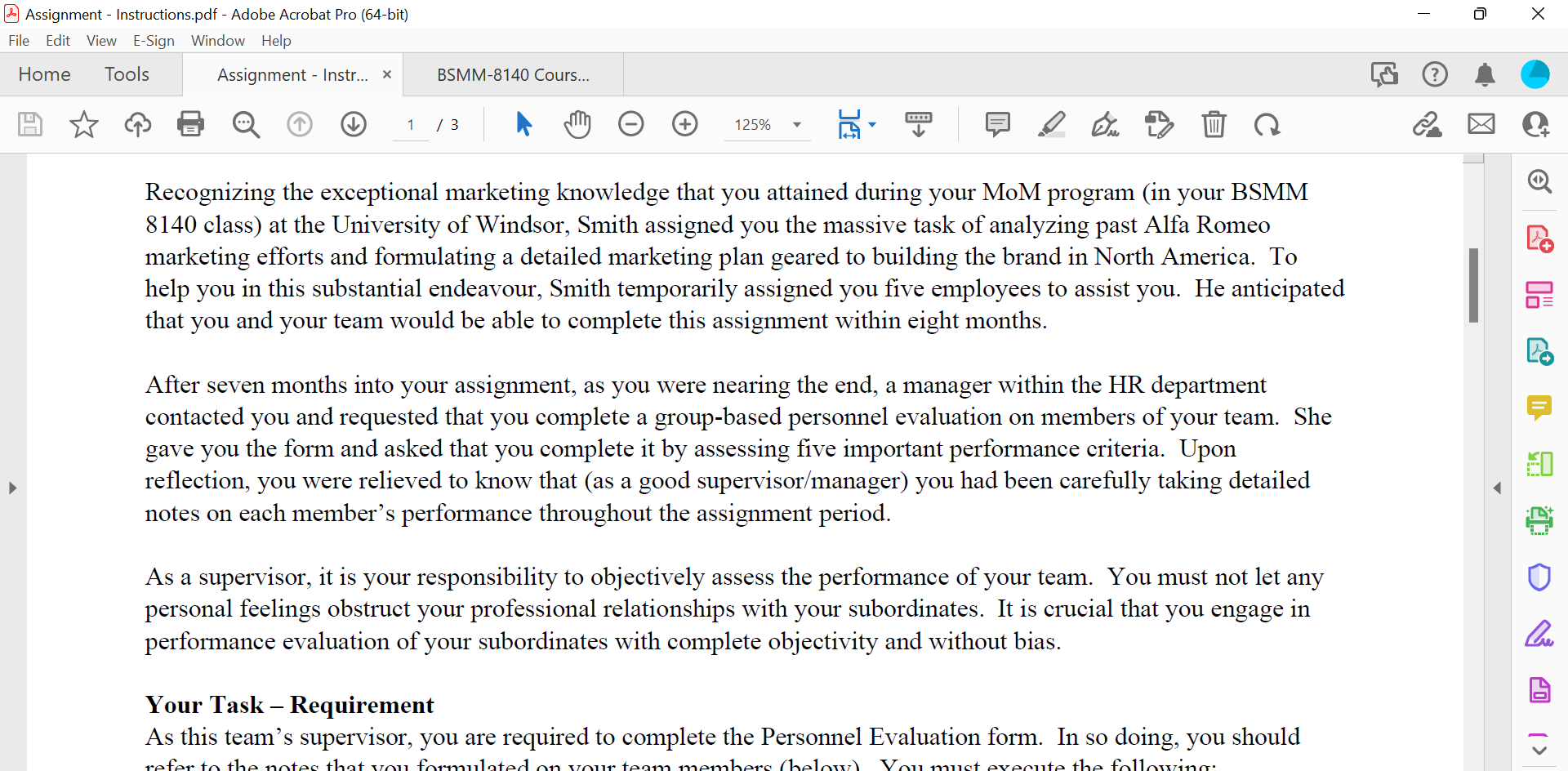1568x771 pixels.
Task: Click the Save file icon
Action: (x=30, y=124)
